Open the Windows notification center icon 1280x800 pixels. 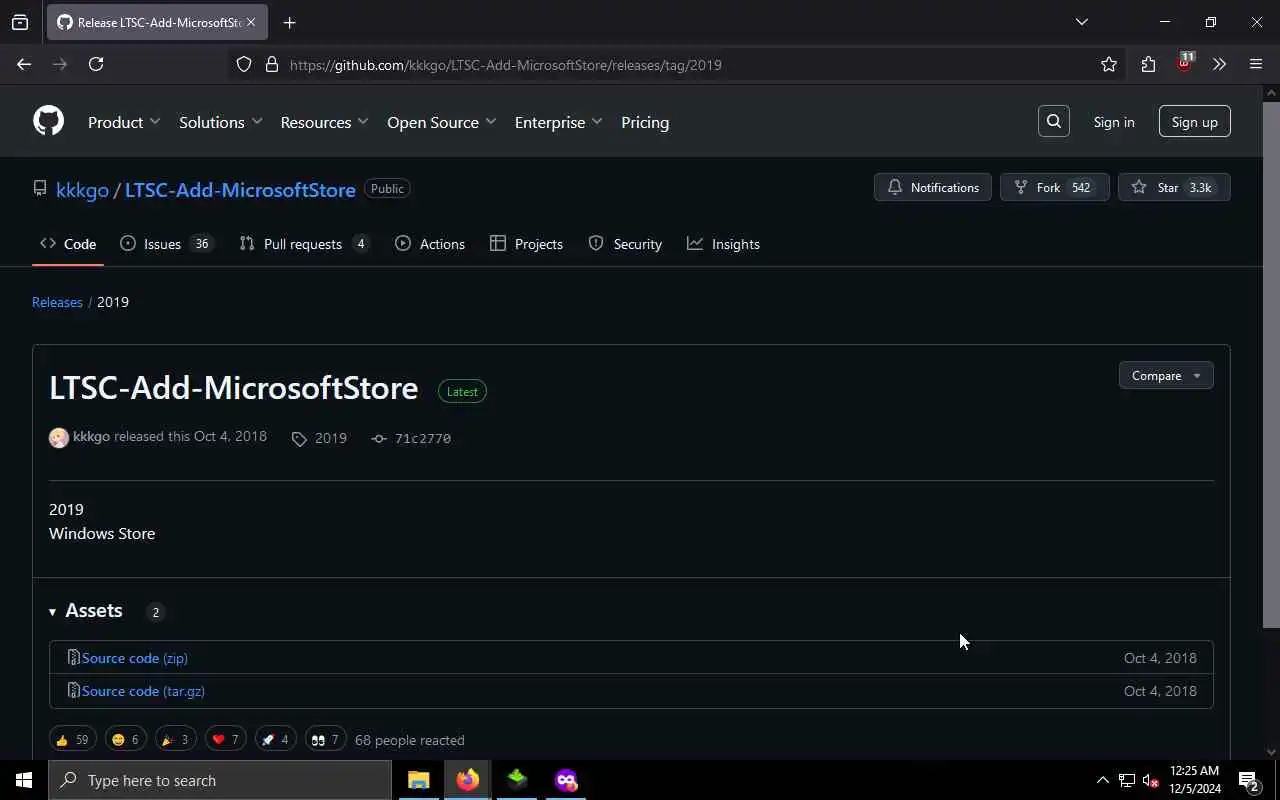1248,780
